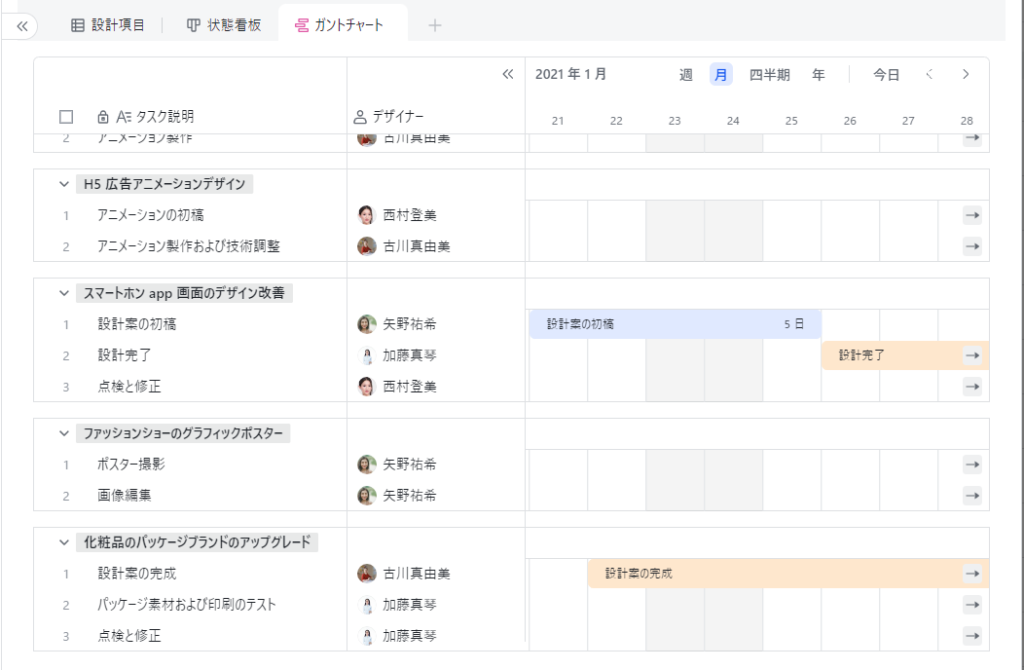Open 状態看板 tab
Viewport: 1024px width, 670px height.
(224, 25)
